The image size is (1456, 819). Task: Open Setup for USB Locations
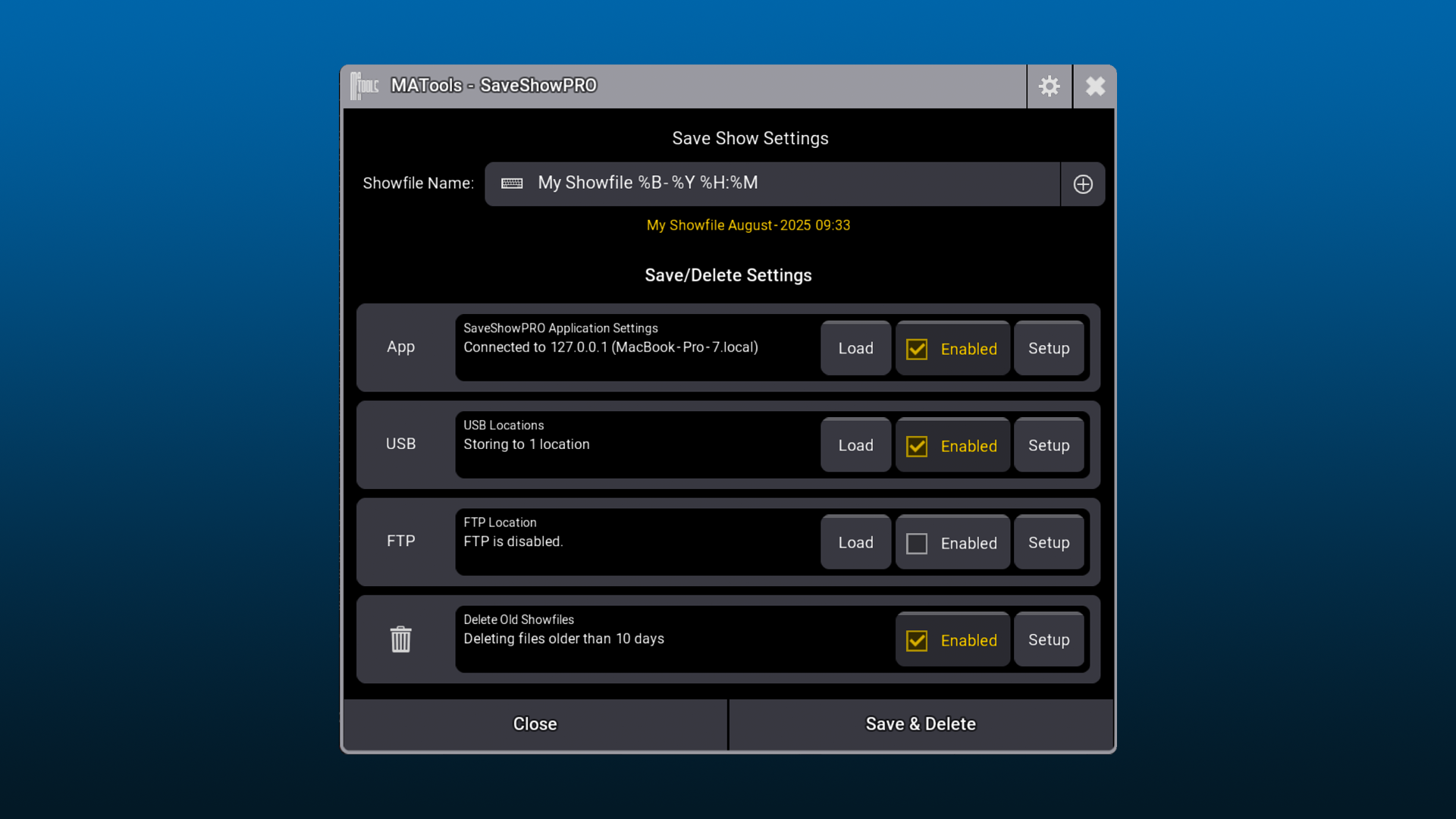tap(1049, 445)
